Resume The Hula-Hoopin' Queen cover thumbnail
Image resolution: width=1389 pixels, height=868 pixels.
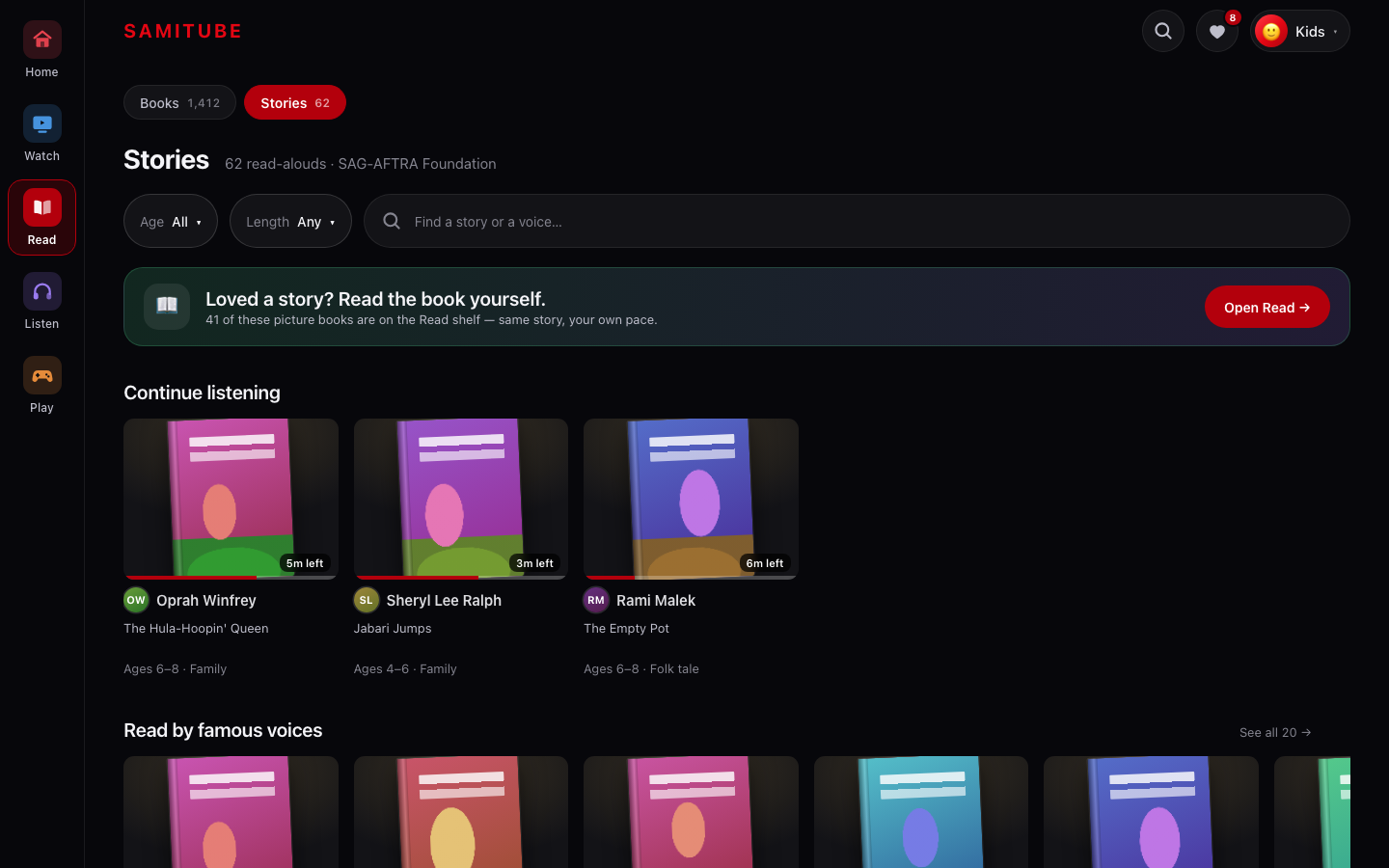click(231, 498)
